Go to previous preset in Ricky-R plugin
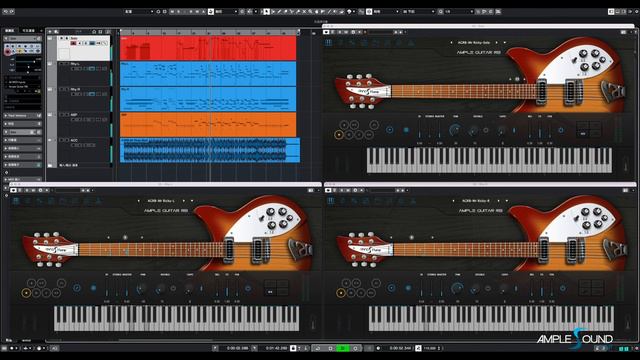Screen dimensions: 640x360 453,201
